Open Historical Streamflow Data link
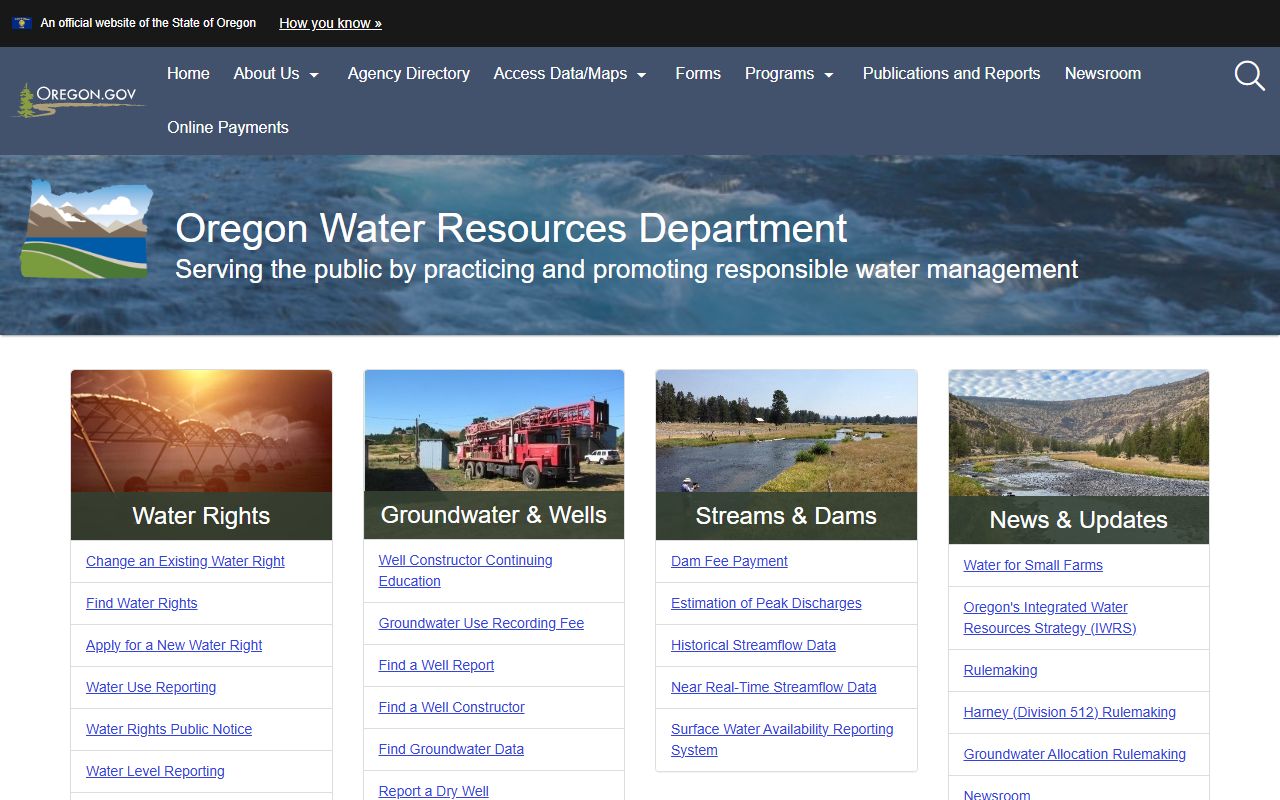The image size is (1280, 800). coord(753,645)
